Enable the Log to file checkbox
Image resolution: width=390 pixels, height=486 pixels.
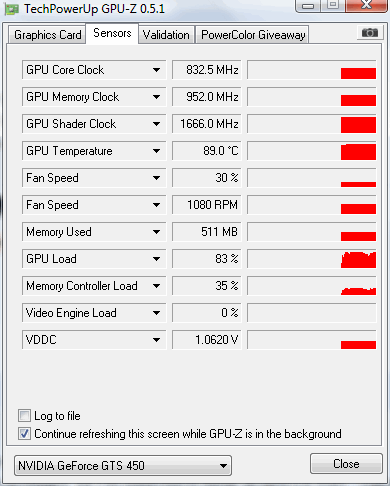(24, 416)
